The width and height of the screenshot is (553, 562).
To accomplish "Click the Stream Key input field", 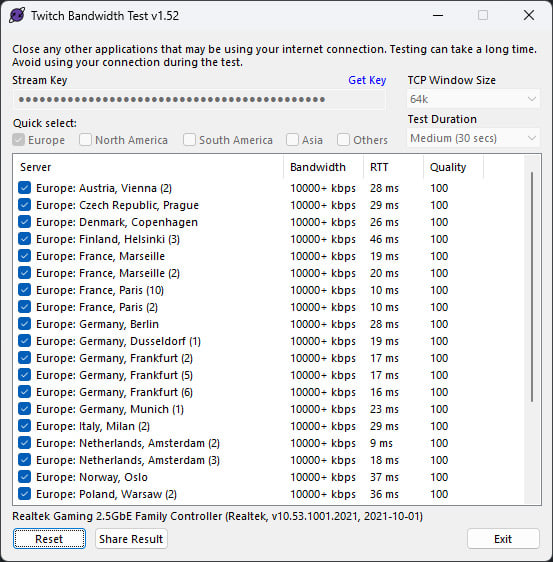I will click(199, 99).
